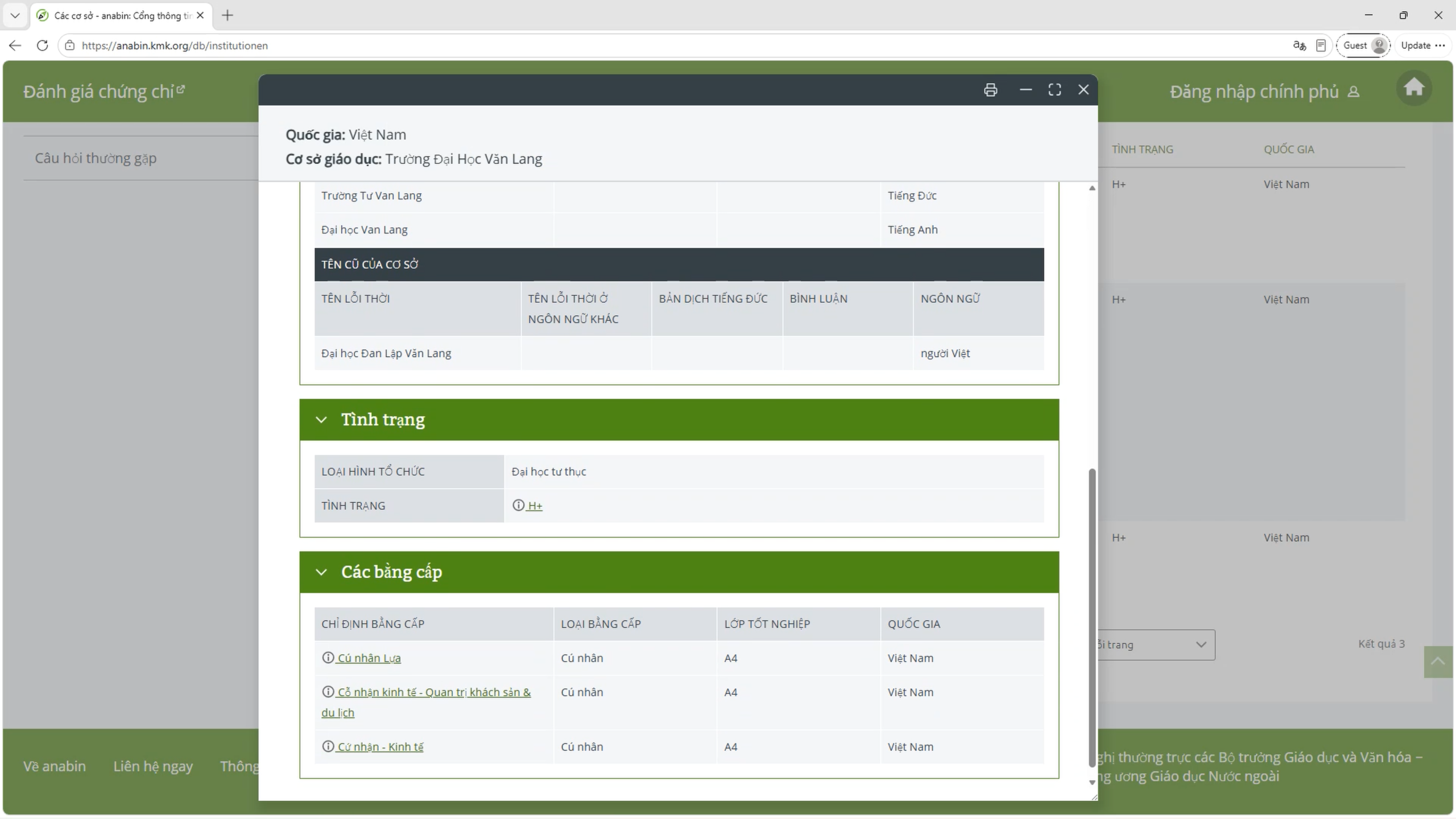This screenshot has width=1456, height=819.
Task: Open Câu hỏi thường gặp menu item
Action: coord(96,158)
